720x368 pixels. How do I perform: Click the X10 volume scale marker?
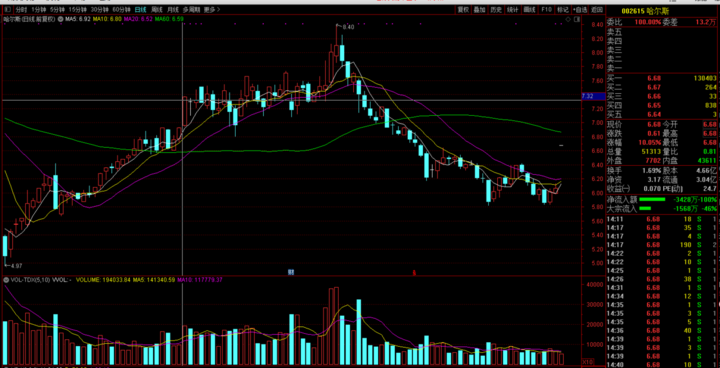587,362
